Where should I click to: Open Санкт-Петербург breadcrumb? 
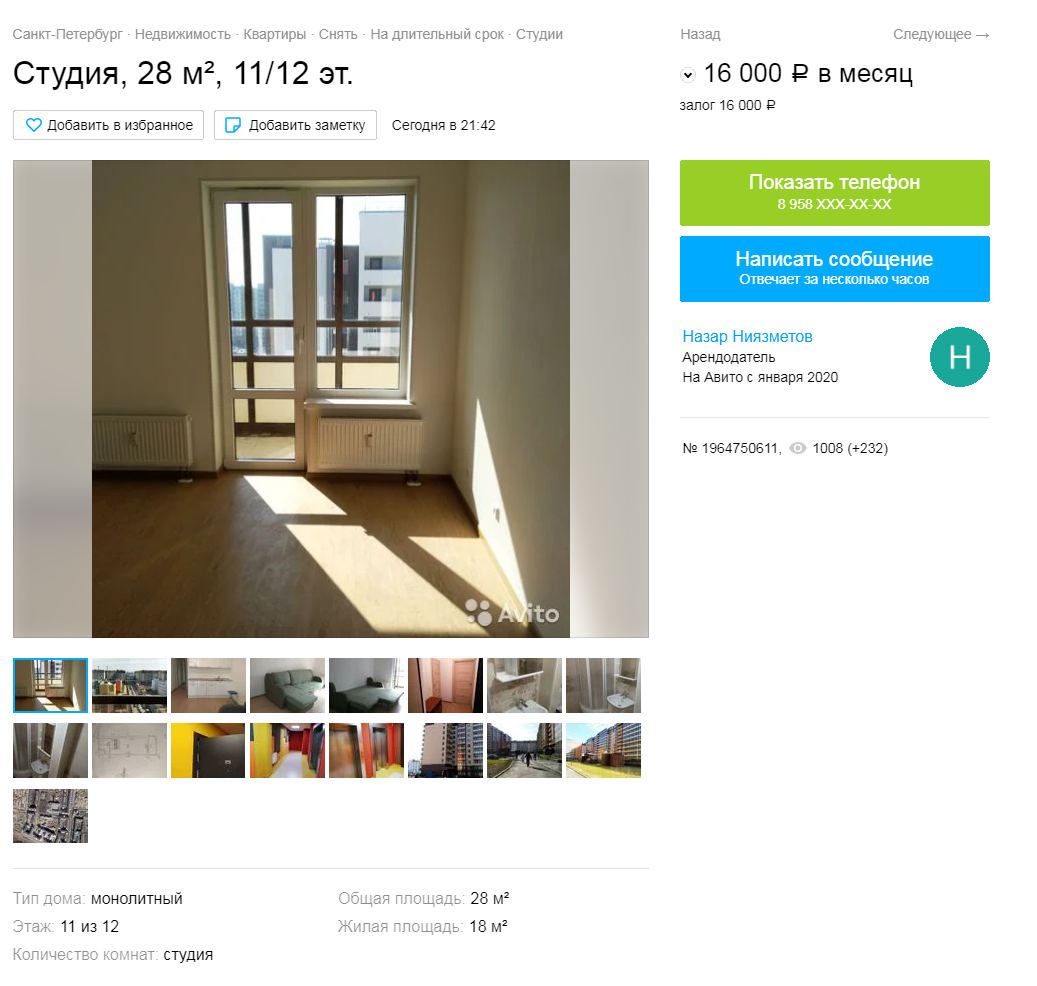pos(67,34)
